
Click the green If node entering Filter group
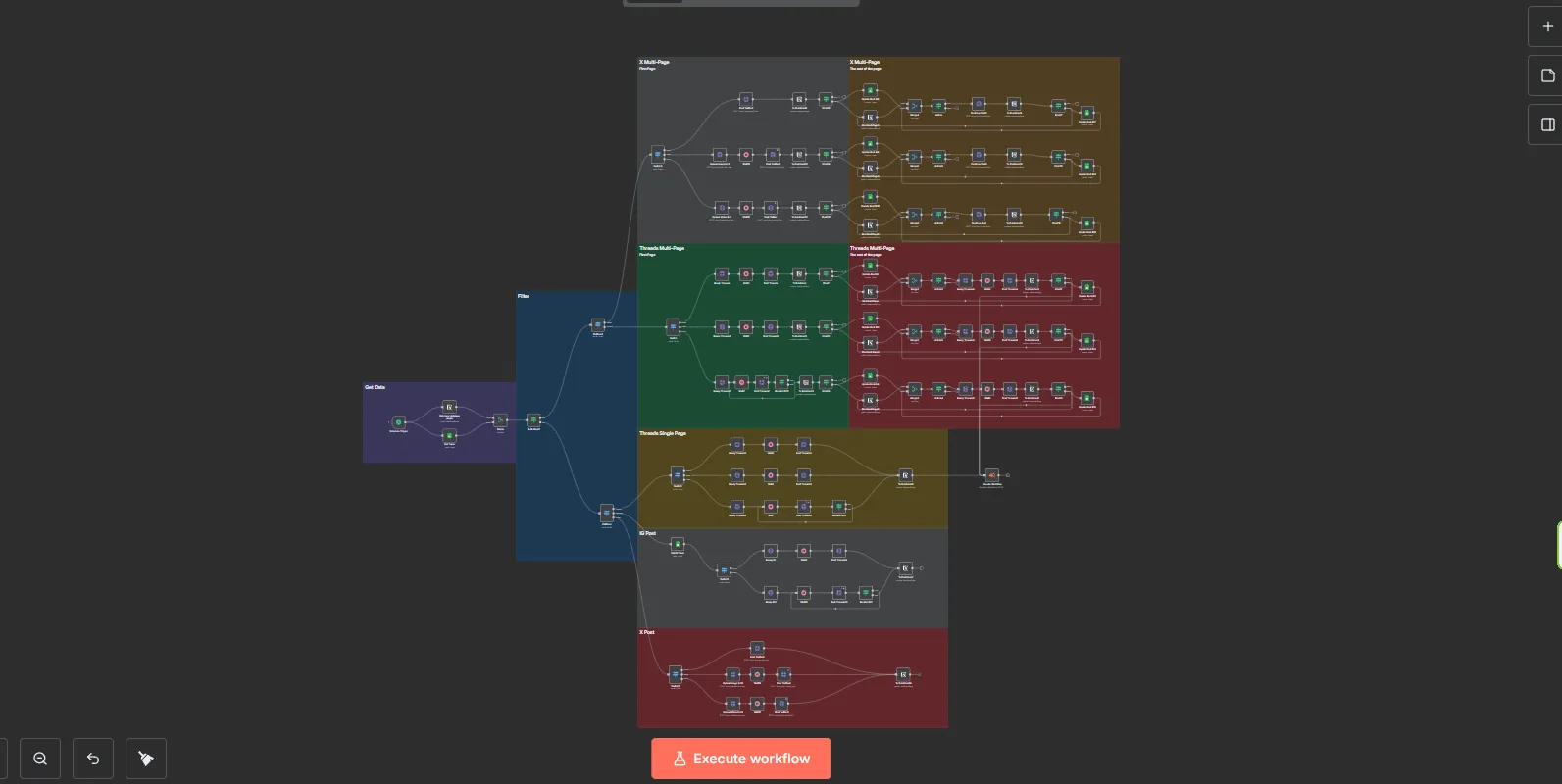point(533,420)
